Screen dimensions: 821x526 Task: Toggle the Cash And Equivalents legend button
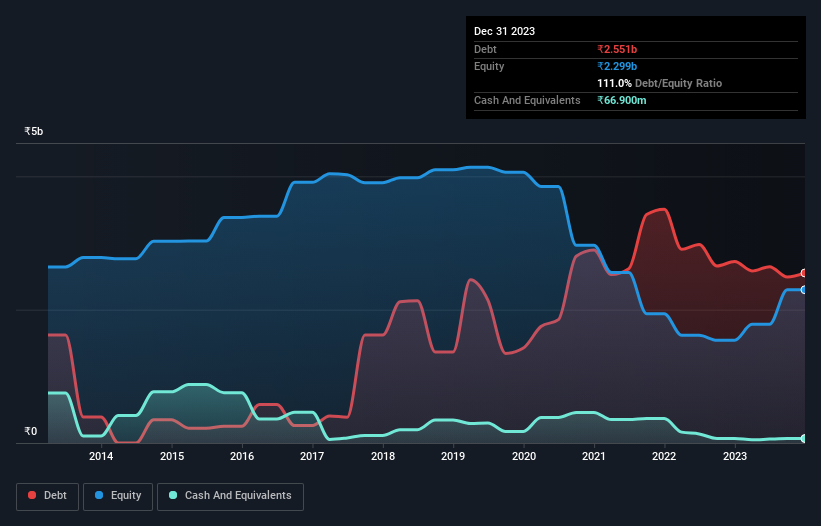230,496
